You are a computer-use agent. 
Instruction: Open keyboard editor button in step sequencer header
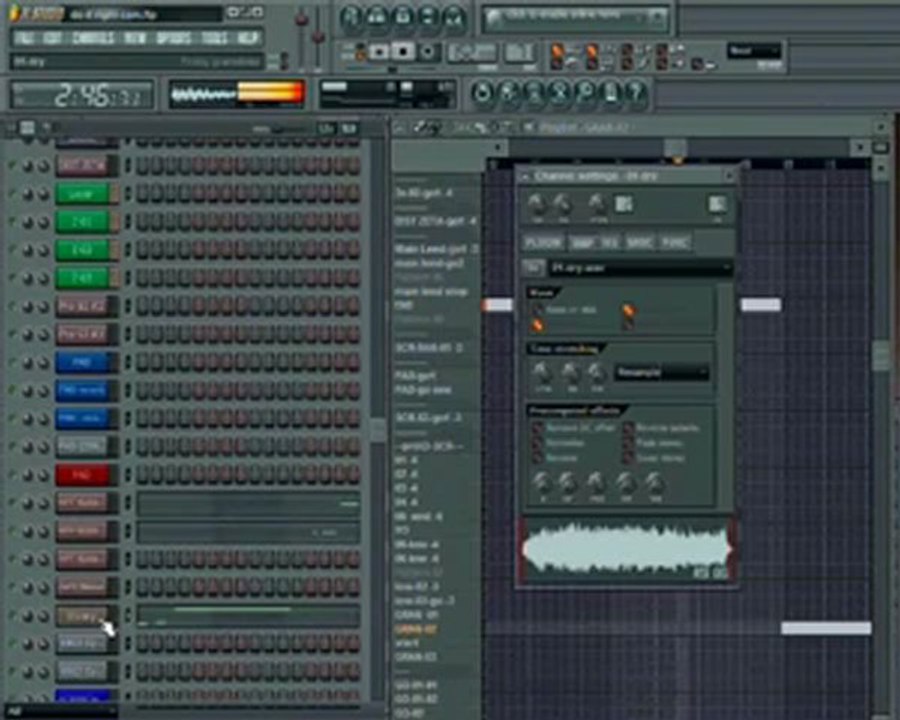348,129
